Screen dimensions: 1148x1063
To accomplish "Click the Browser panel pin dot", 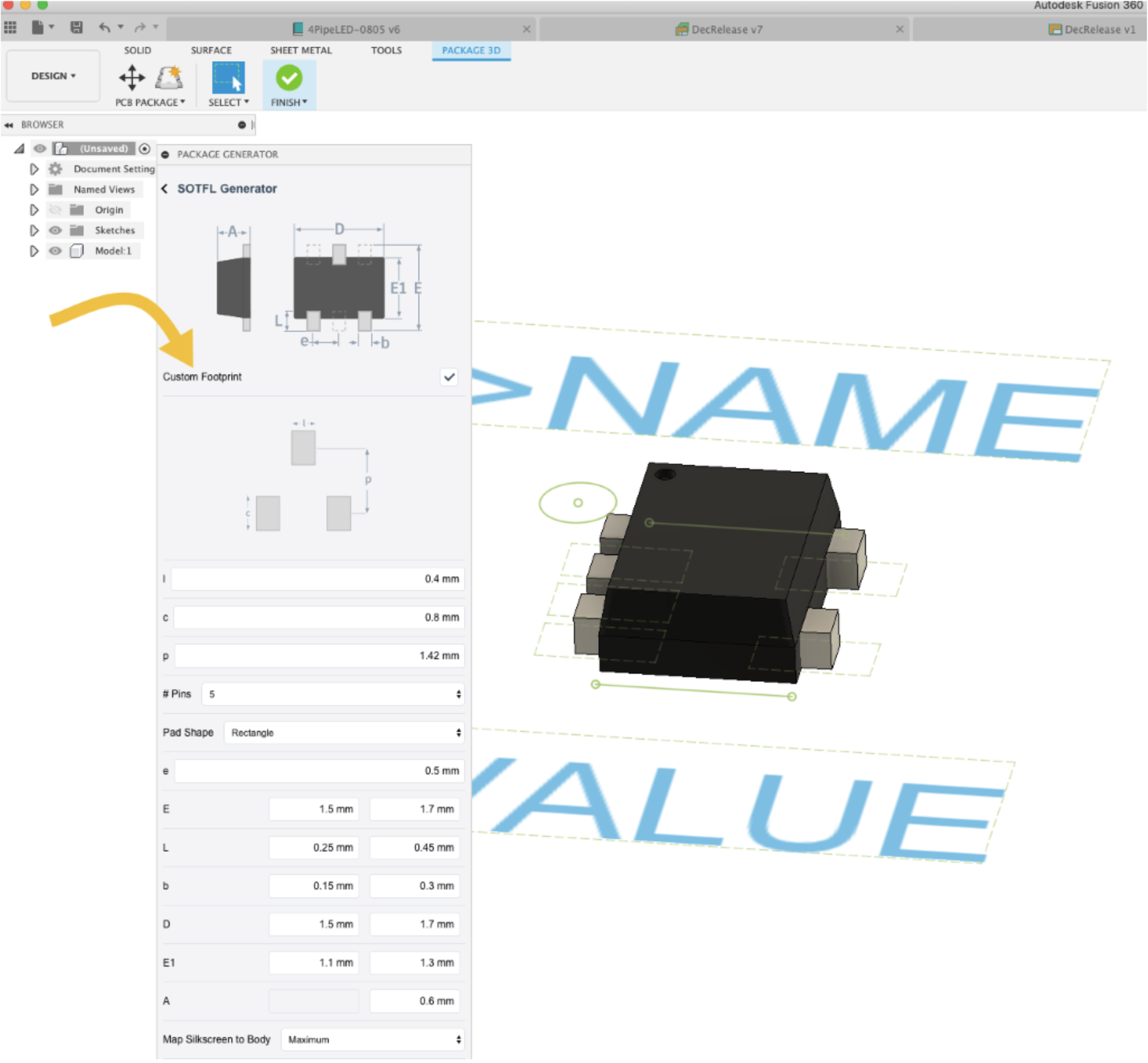I will coord(242,125).
